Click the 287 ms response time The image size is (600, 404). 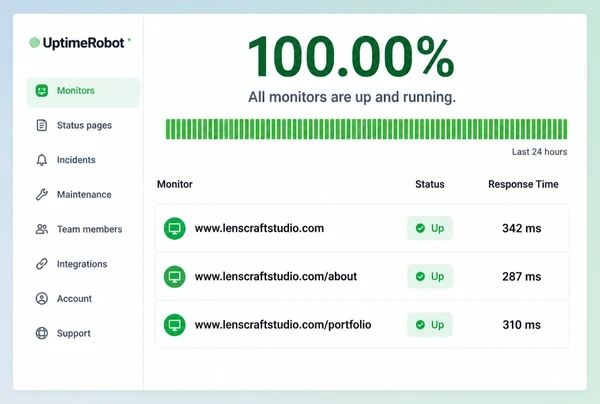tap(522, 277)
